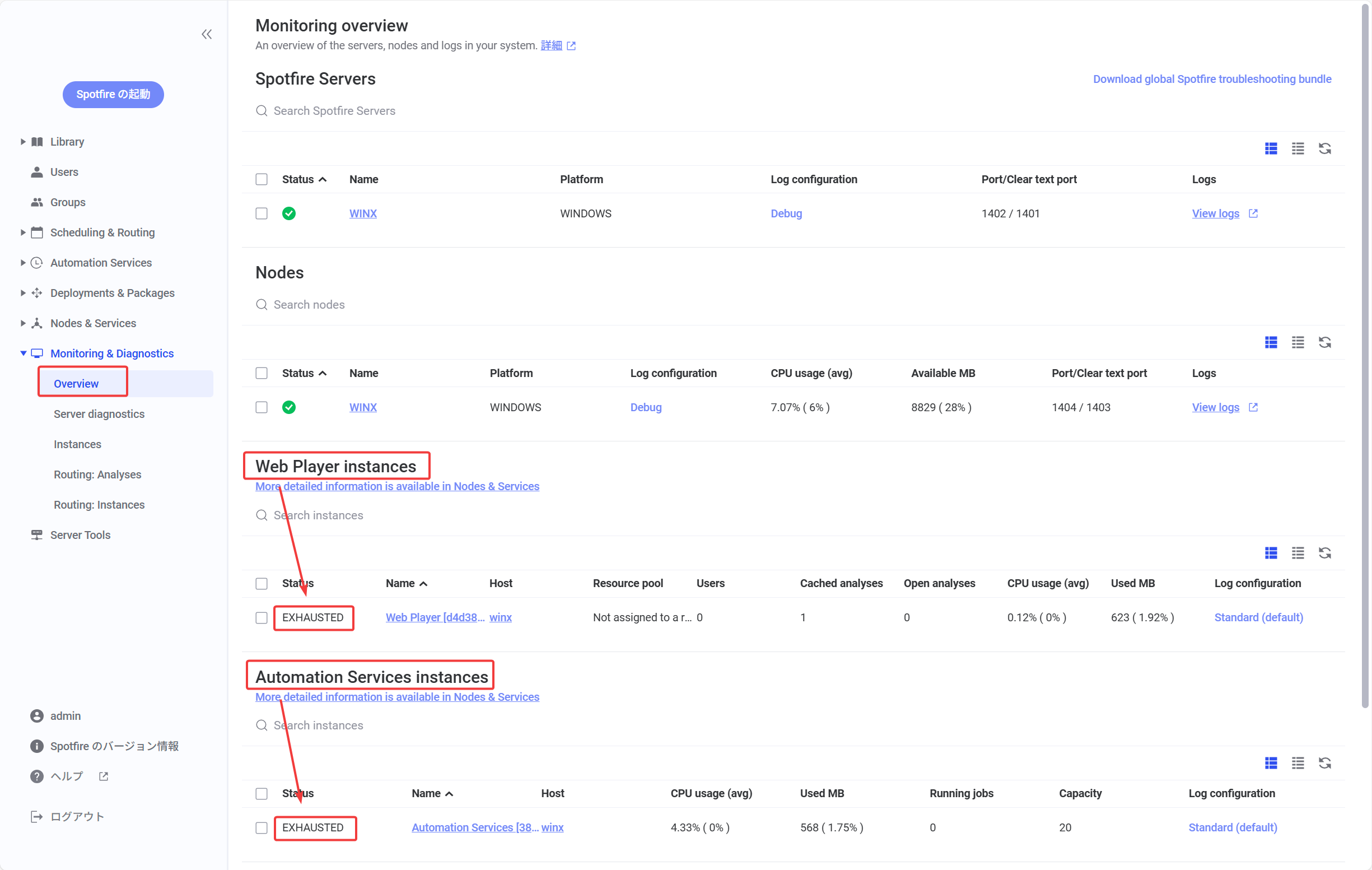Click the Scheduling & Routing calendar icon
The width and height of the screenshot is (1372, 870).
pos(37,232)
